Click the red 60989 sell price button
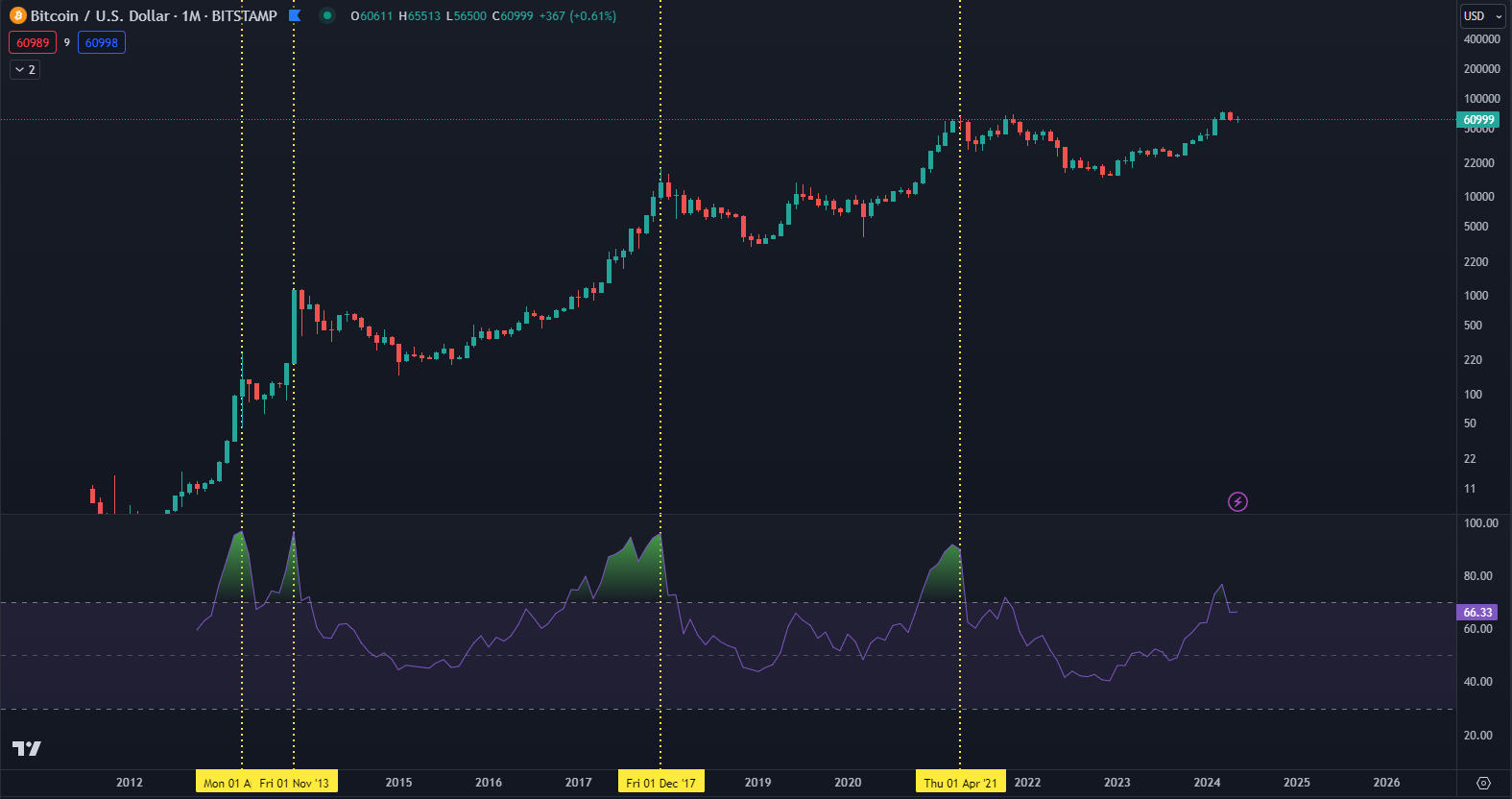 click(33, 42)
